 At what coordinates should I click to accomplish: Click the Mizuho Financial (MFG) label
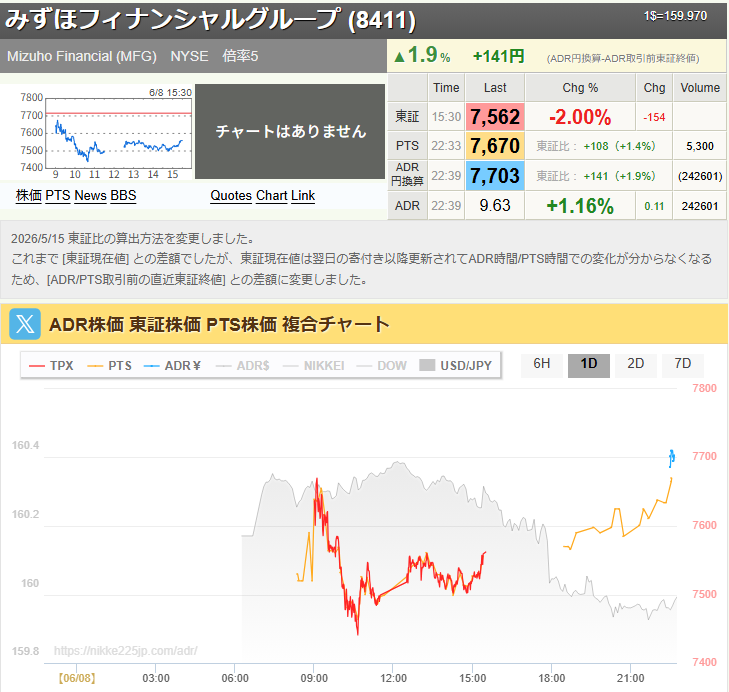[x=82, y=56]
